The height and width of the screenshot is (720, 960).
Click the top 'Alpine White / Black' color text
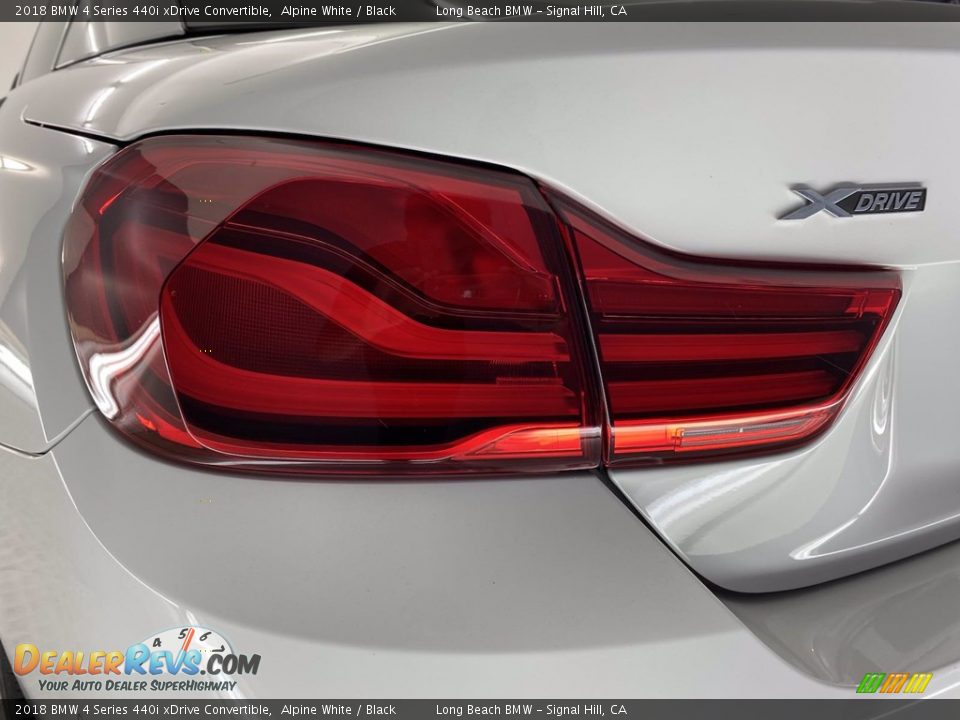338,11
